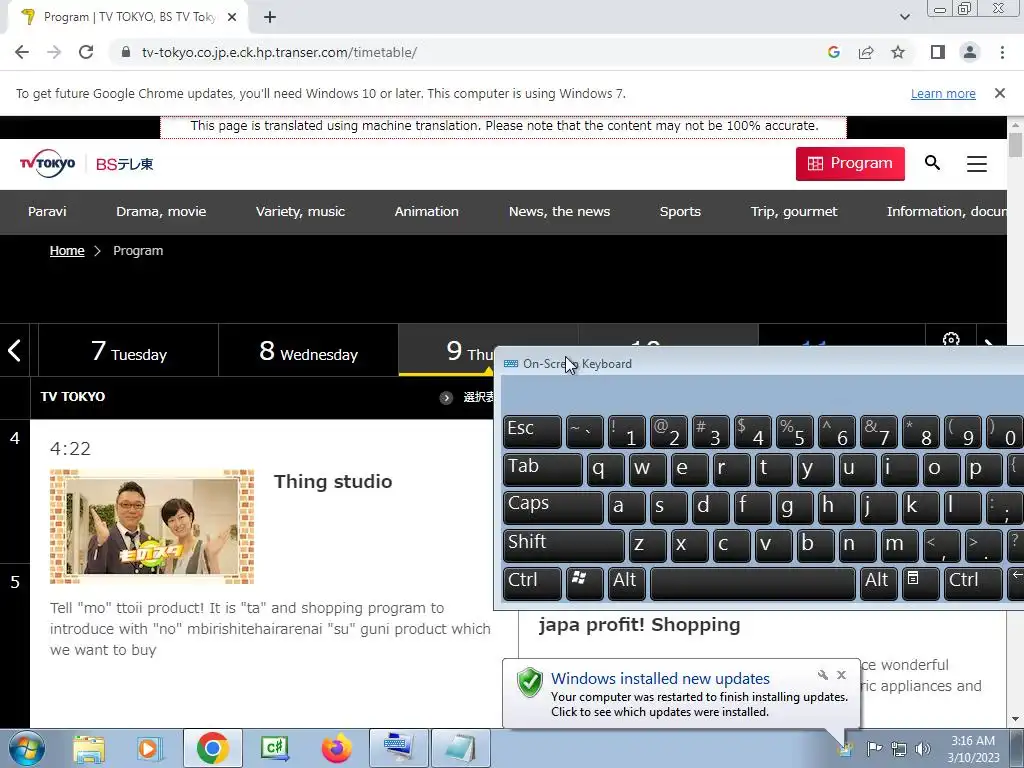
Task: Open Action Center flag icon
Action: tap(874, 749)
